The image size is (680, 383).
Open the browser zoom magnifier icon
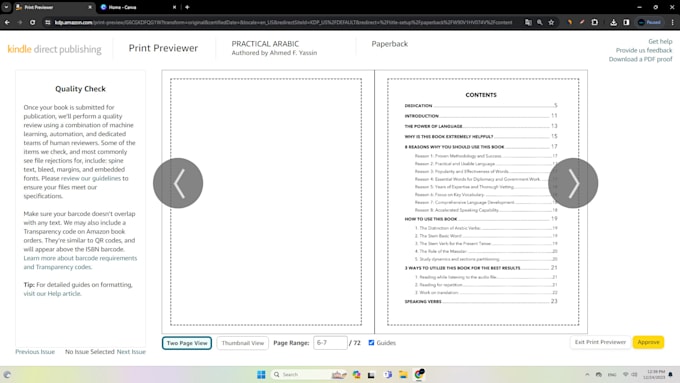(539, 22)
